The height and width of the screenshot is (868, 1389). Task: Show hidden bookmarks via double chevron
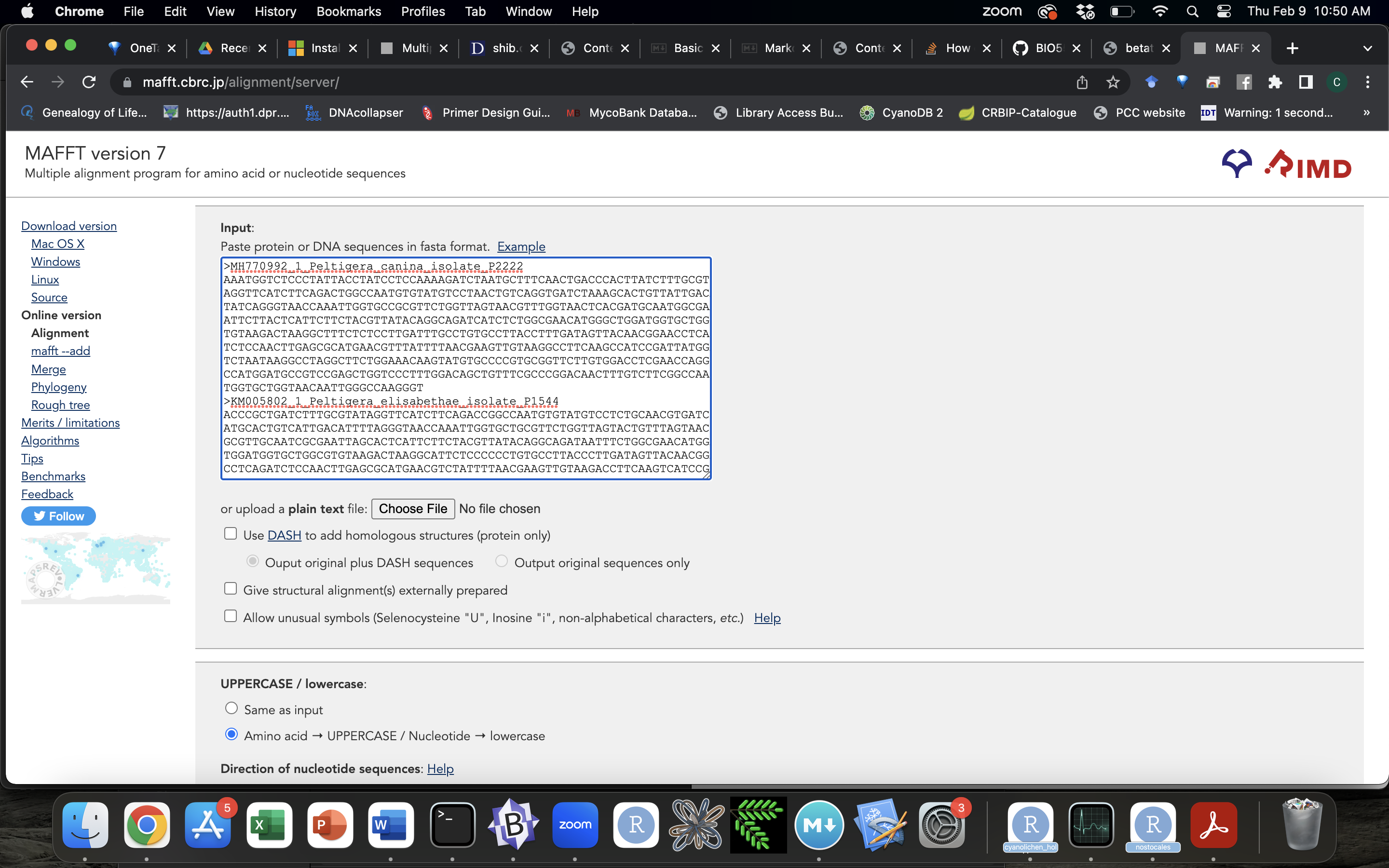(x=1366, y=112)
